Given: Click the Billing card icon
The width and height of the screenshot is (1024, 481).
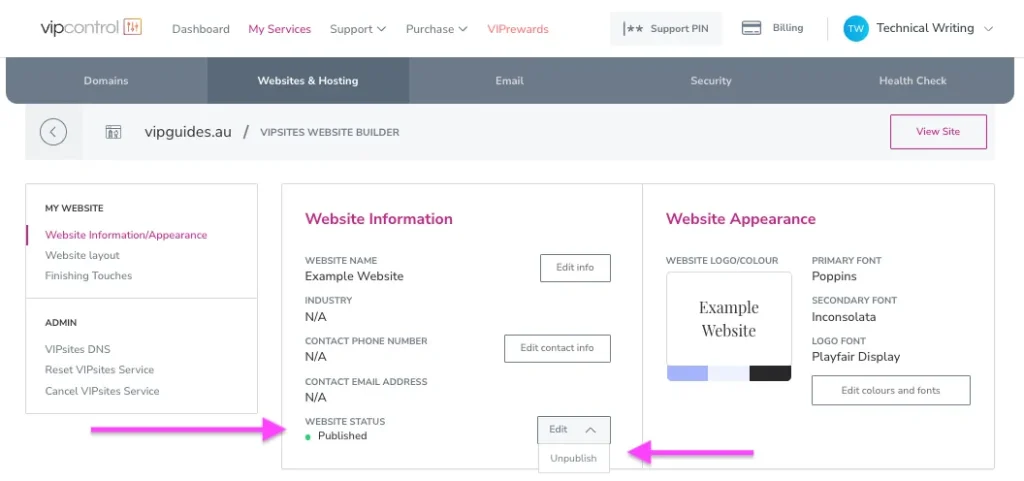Looking at the screenshot, I should tap(752, 28).
